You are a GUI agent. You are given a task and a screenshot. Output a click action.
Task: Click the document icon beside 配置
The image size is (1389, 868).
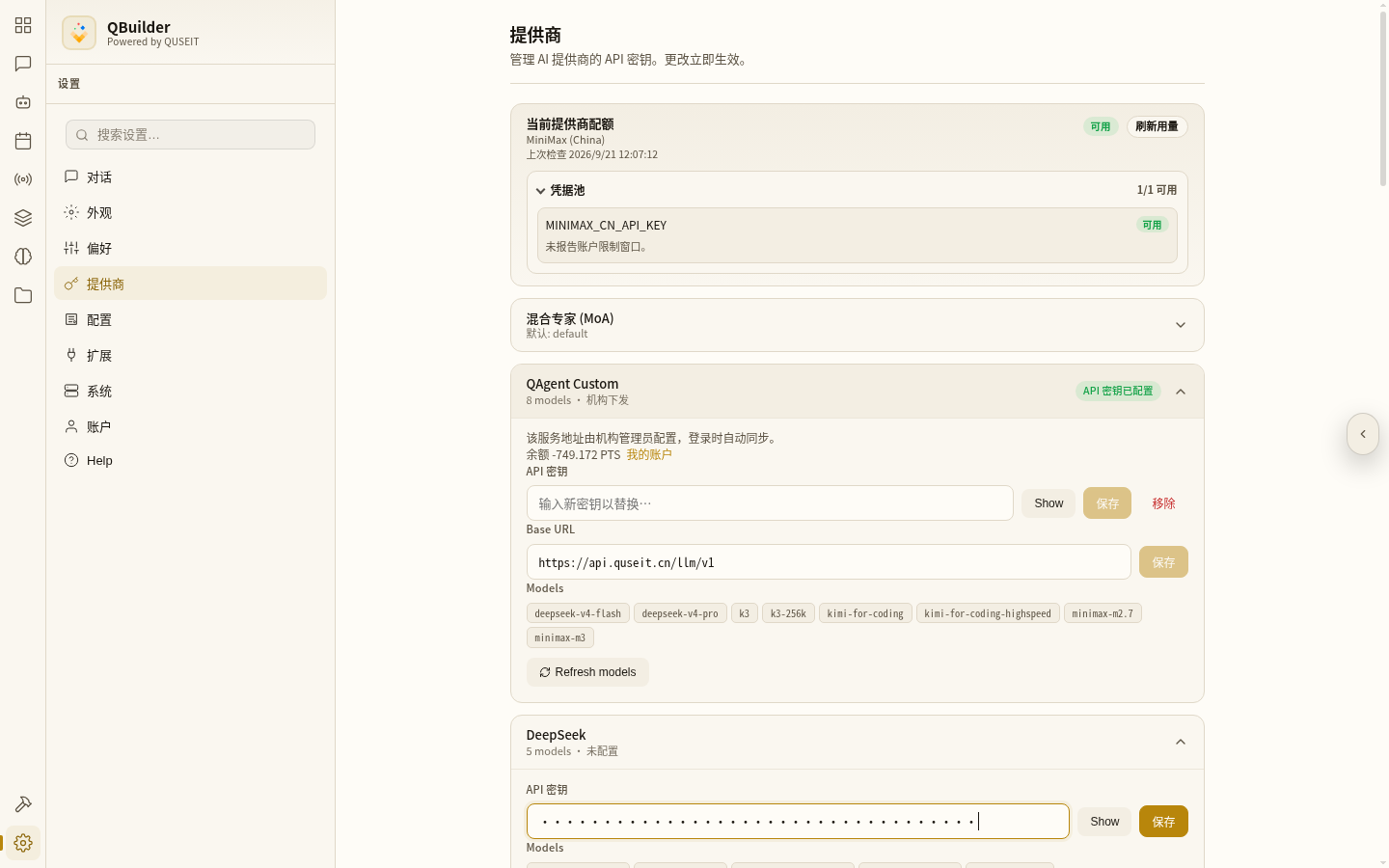[71, 319]
